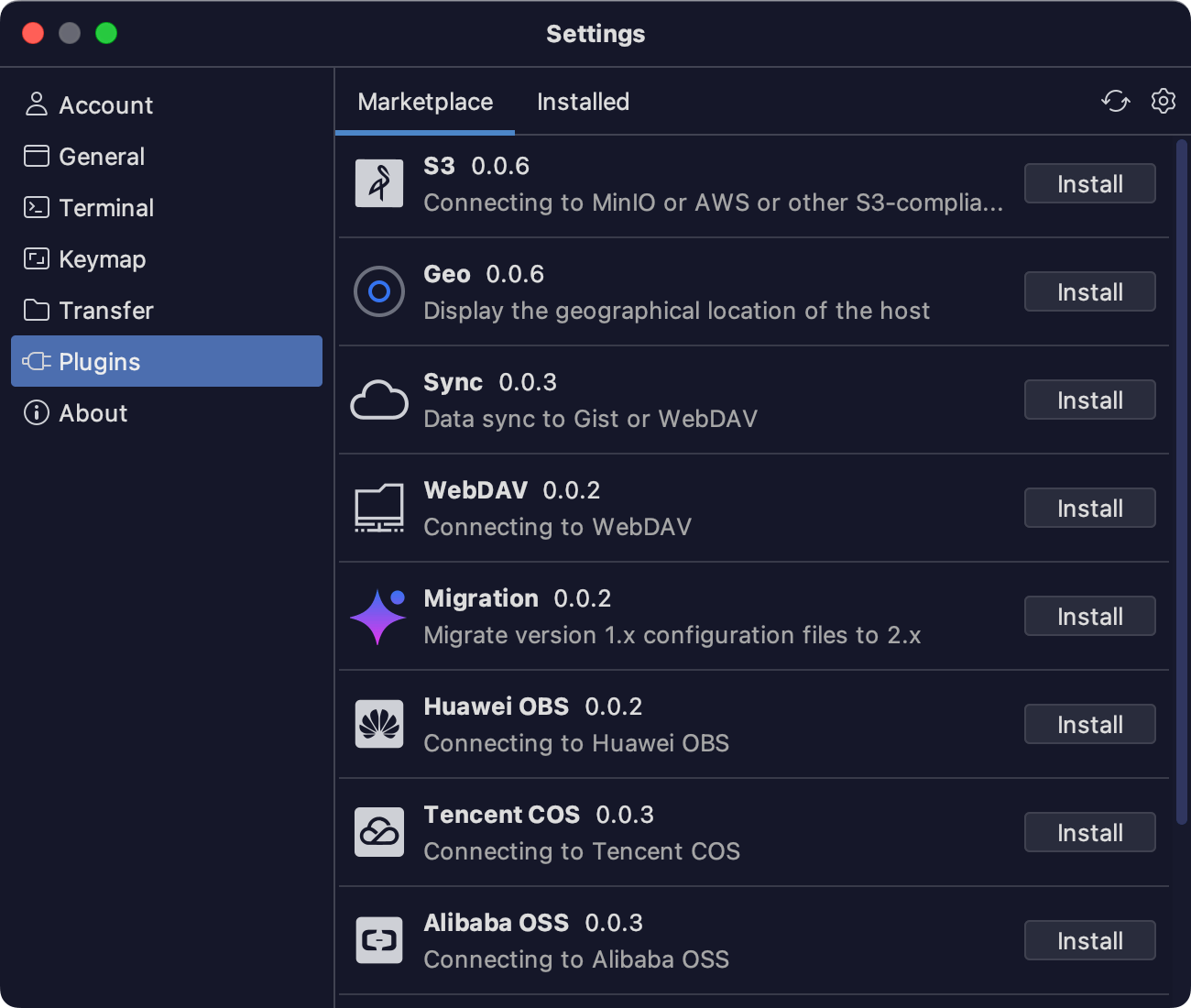This screenshot has height=1008, width=1191.
Task: Click the Sync plugin cloud icon
Action: pos(379,400)
